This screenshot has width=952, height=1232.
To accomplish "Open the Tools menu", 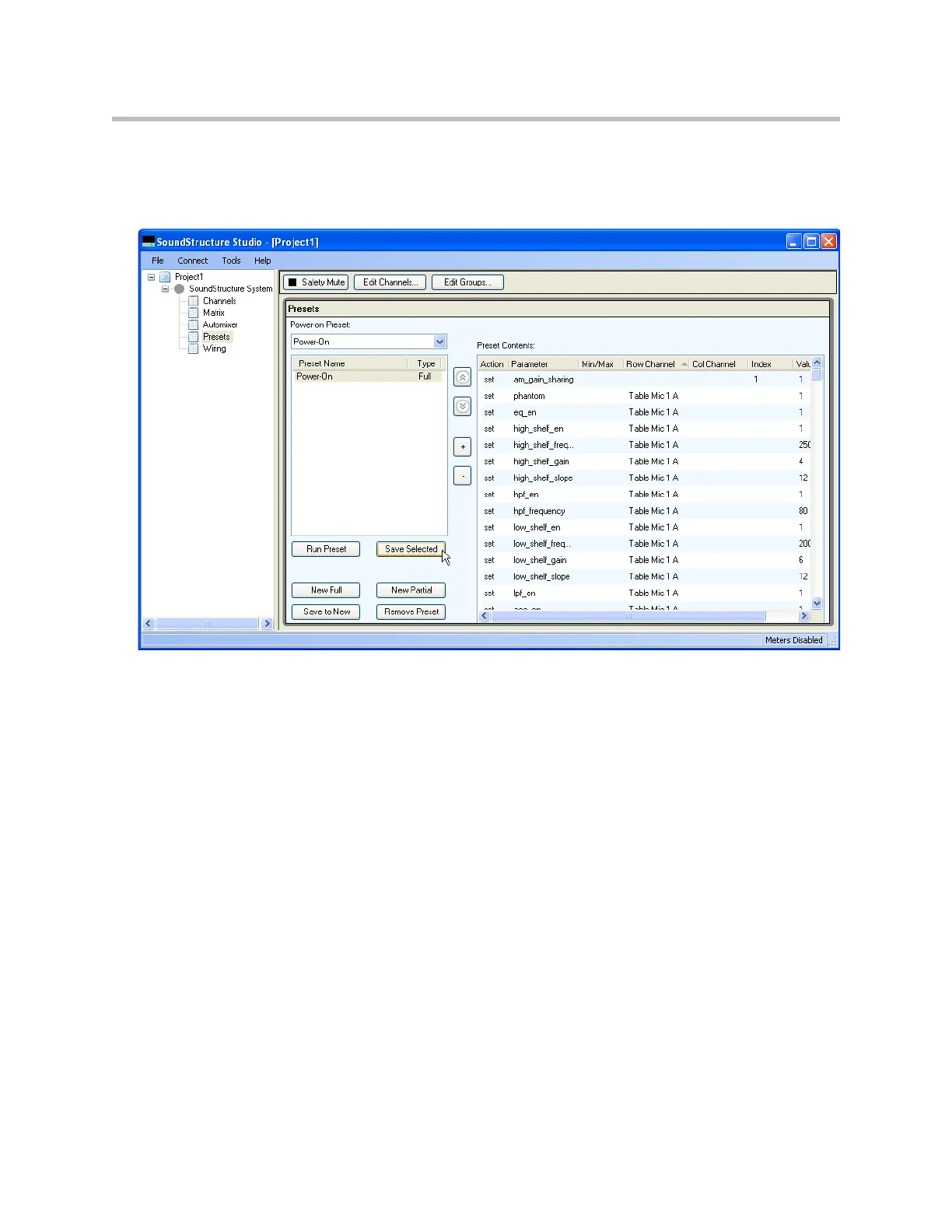I will 231,261.
